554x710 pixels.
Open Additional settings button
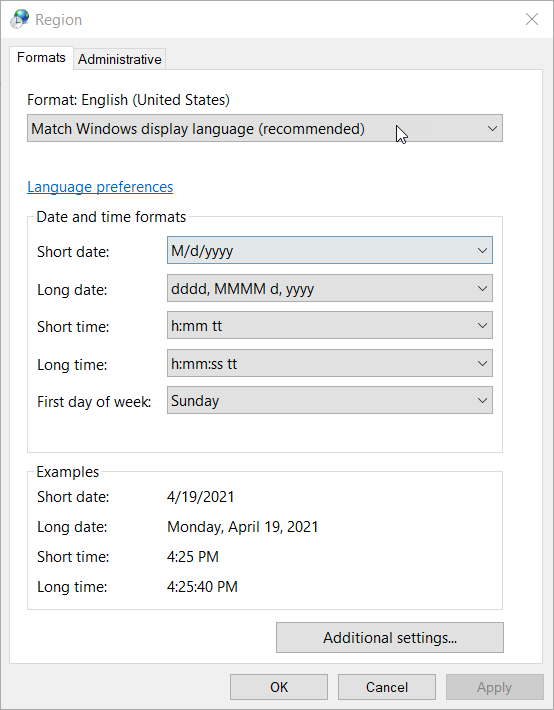(x=390, y=638)
